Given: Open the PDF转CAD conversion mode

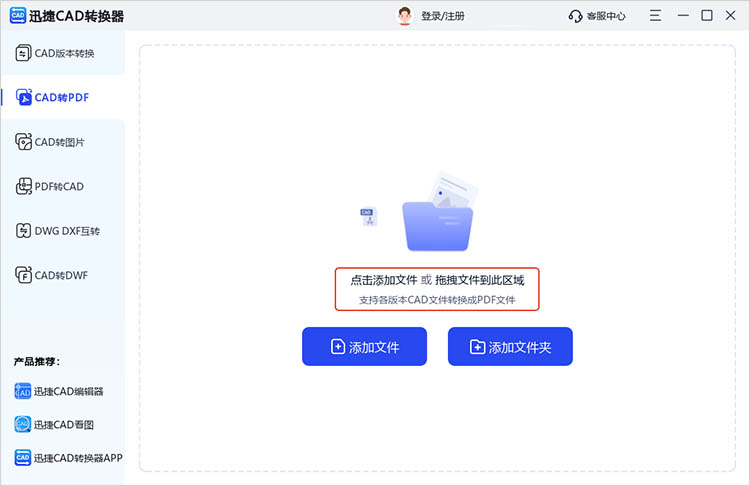Looking at the screenshot, I should [x=62, y=186].
